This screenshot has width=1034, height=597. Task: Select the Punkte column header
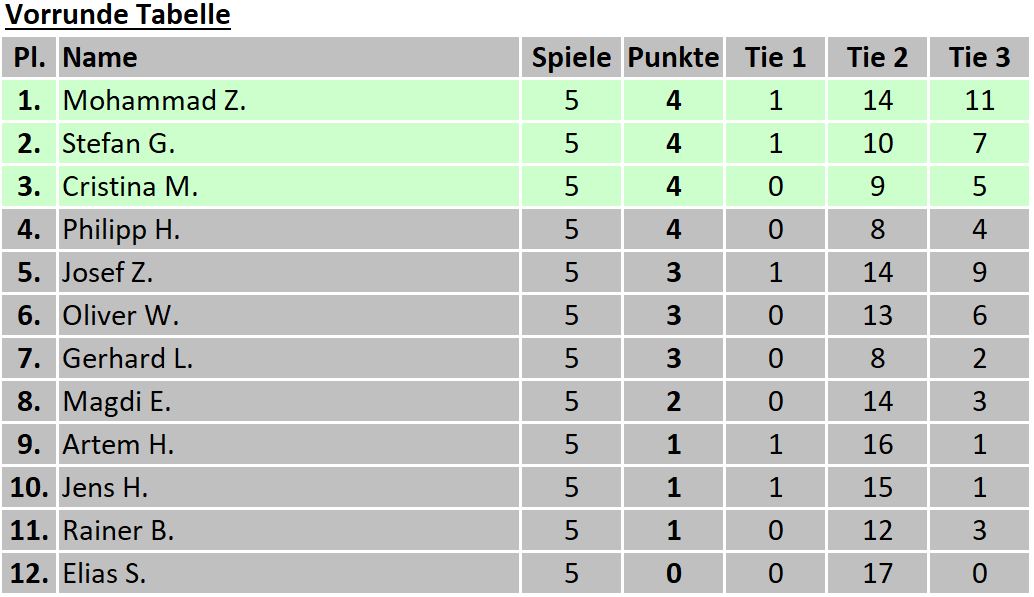point(673,58)
